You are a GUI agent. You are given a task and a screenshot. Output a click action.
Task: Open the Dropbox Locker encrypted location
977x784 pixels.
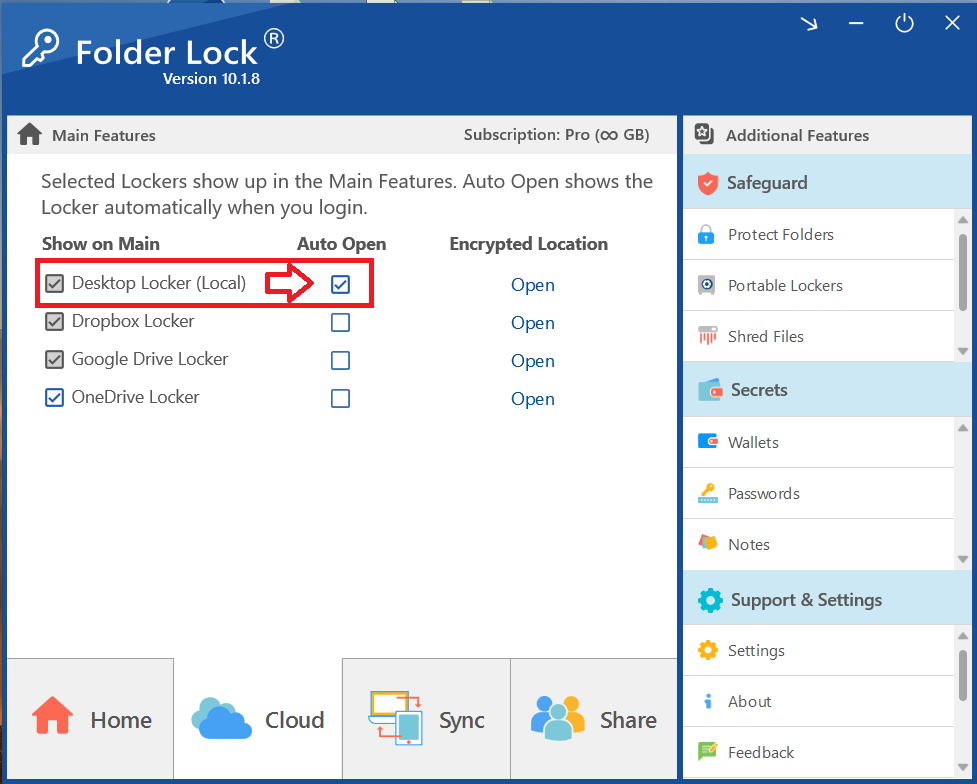pos(532,322)
